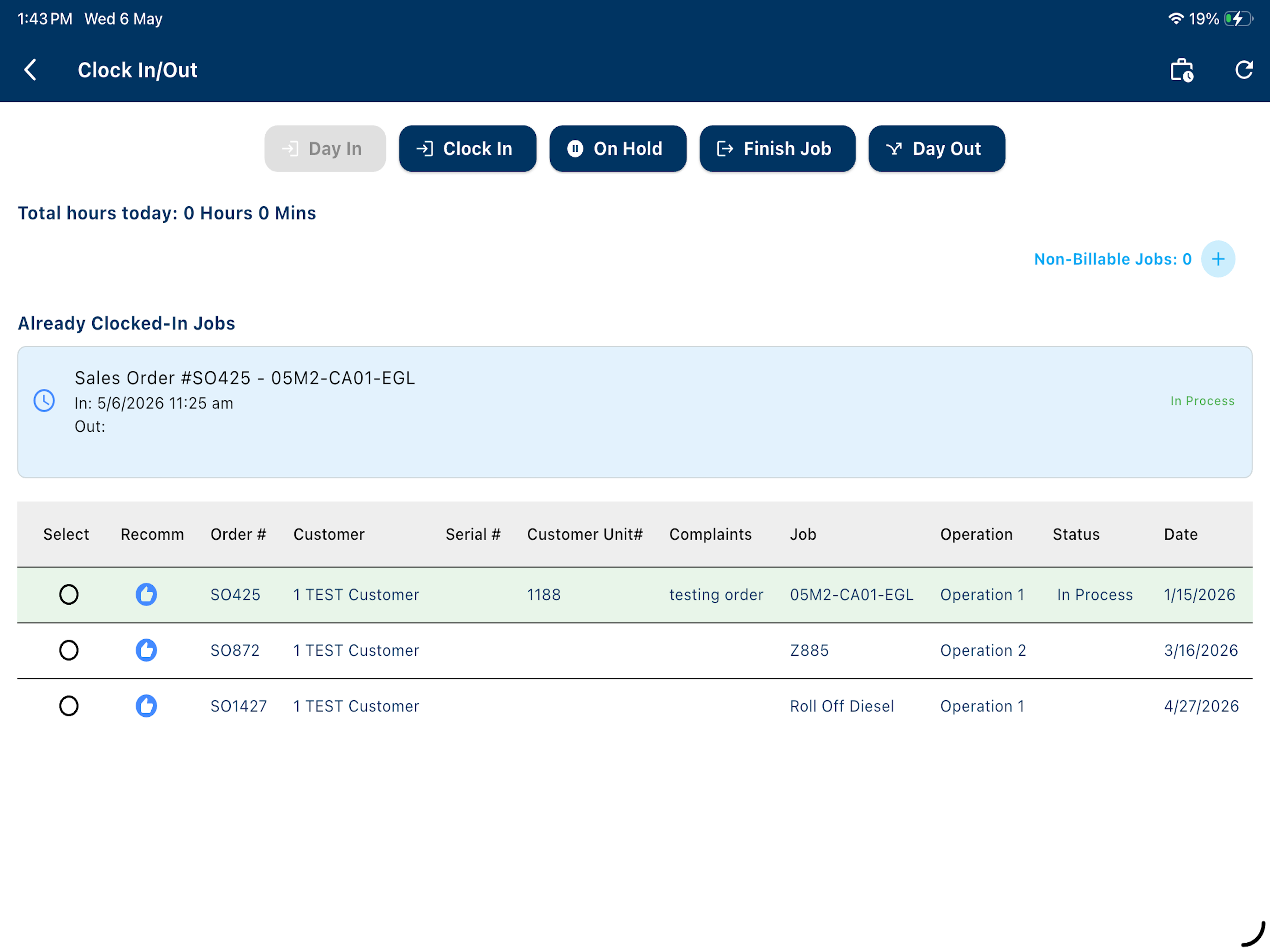
Task: Tap 1 TEST Customer in SO872 row
Action: point(356,650)
